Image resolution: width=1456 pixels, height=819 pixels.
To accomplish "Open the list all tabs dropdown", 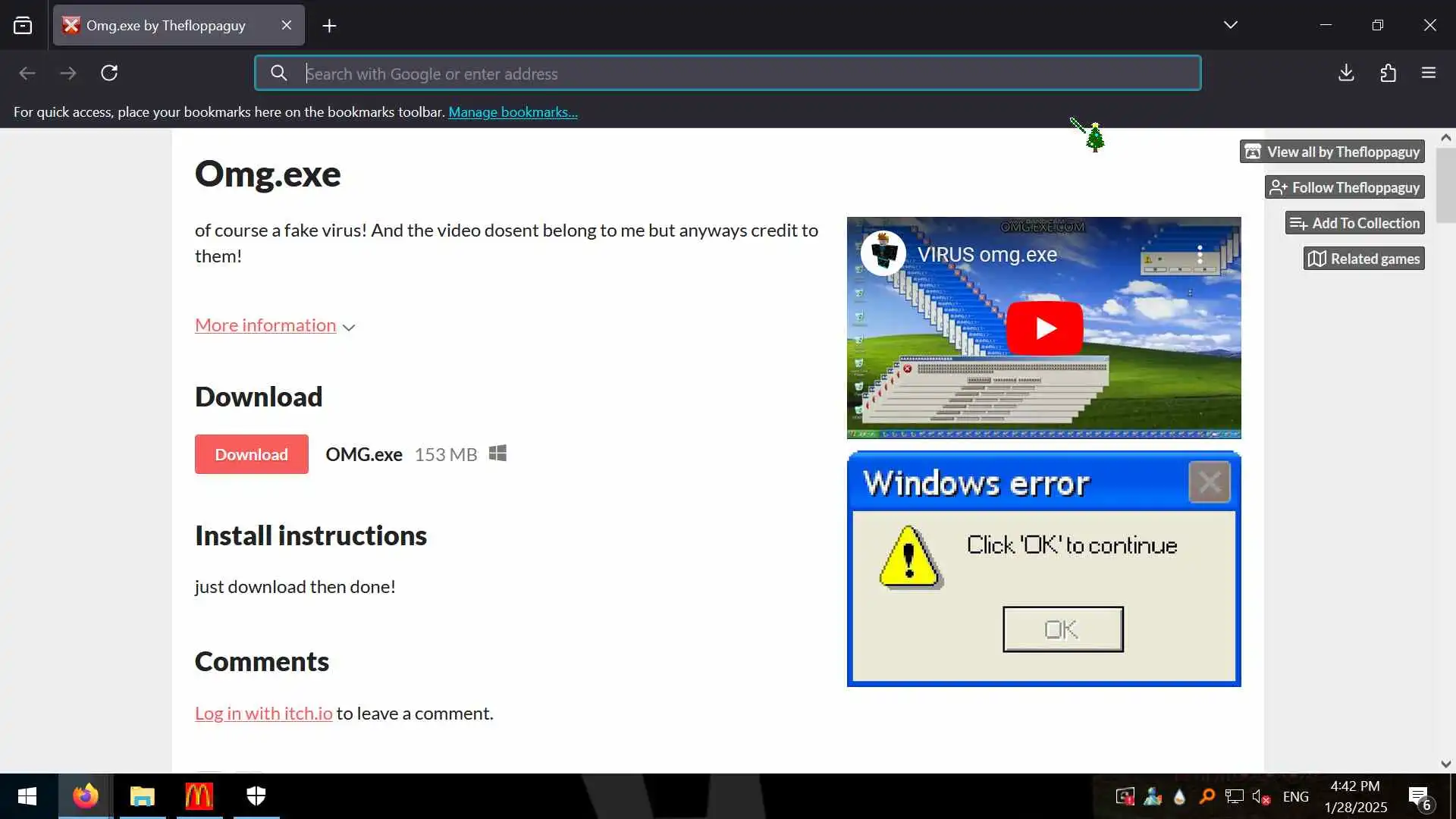I will [1230, 25].
